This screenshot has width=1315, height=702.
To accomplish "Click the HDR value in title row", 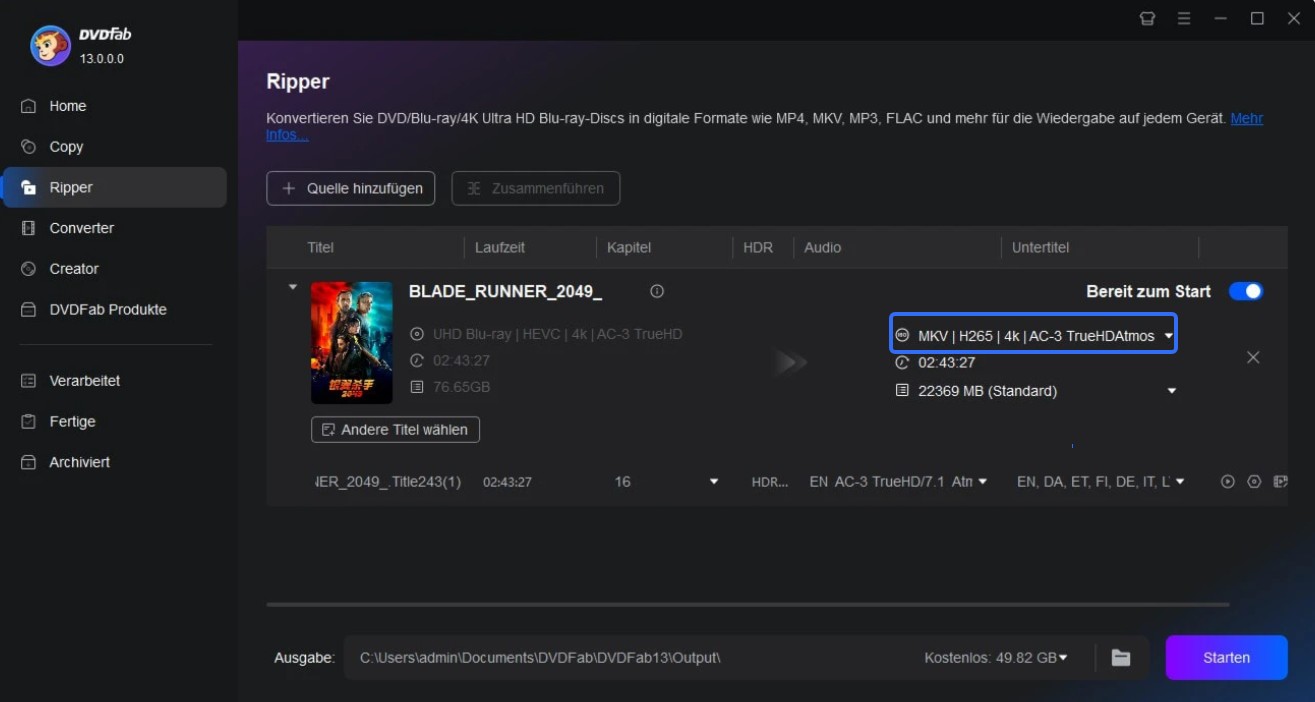I will [769, 482].
